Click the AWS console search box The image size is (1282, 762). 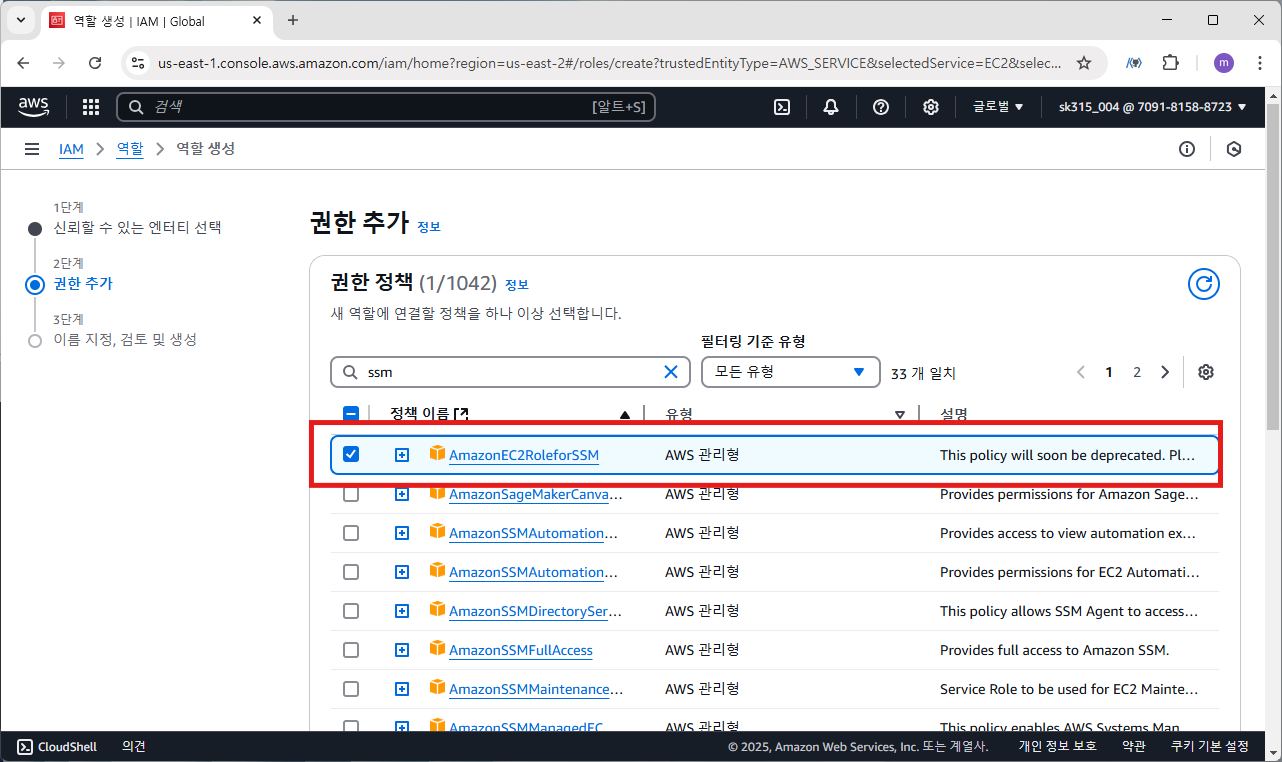point(386,107)
